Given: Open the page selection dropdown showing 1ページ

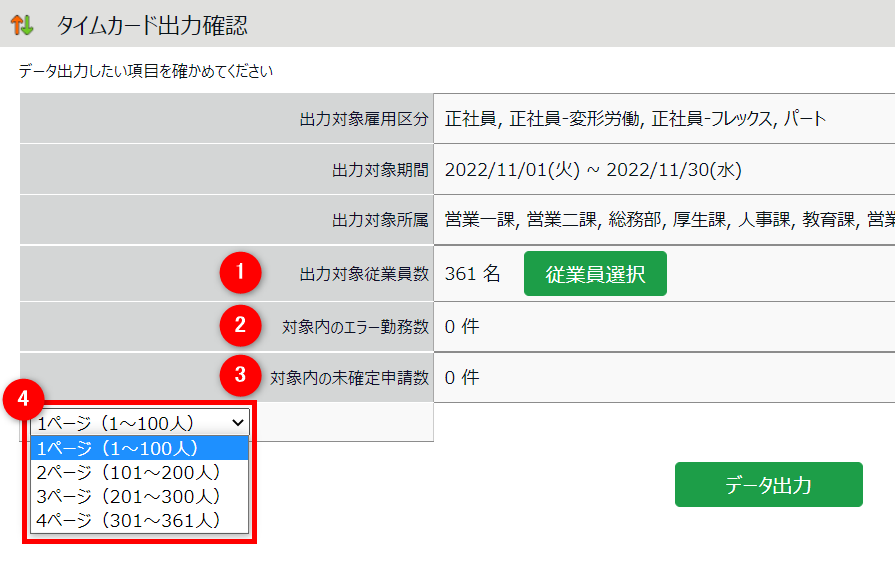Looking at the screenshot, I should click(x=140, y=423).
